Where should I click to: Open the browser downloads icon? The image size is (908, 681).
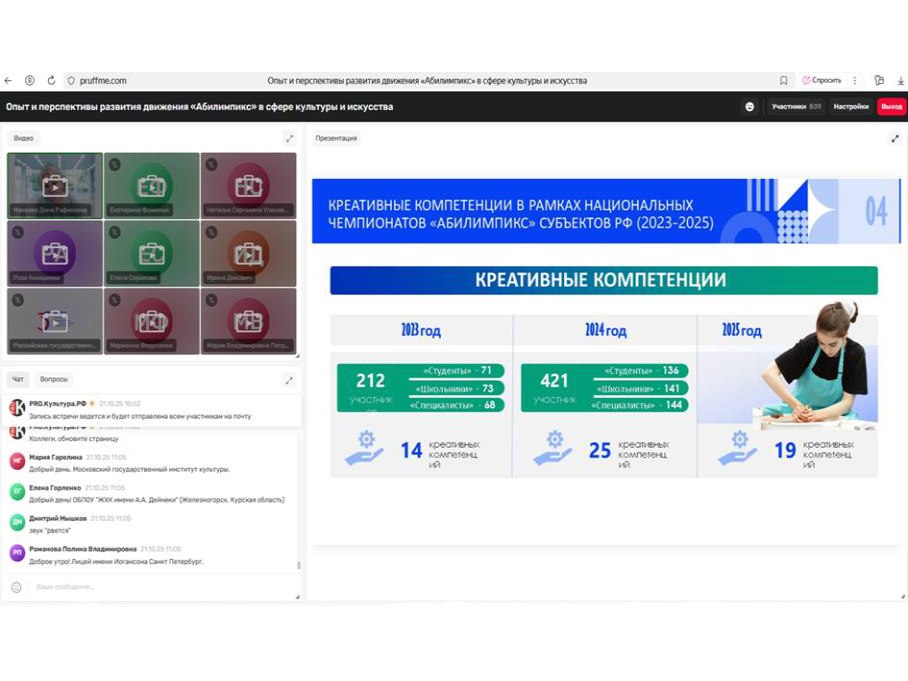click(900, 81)
